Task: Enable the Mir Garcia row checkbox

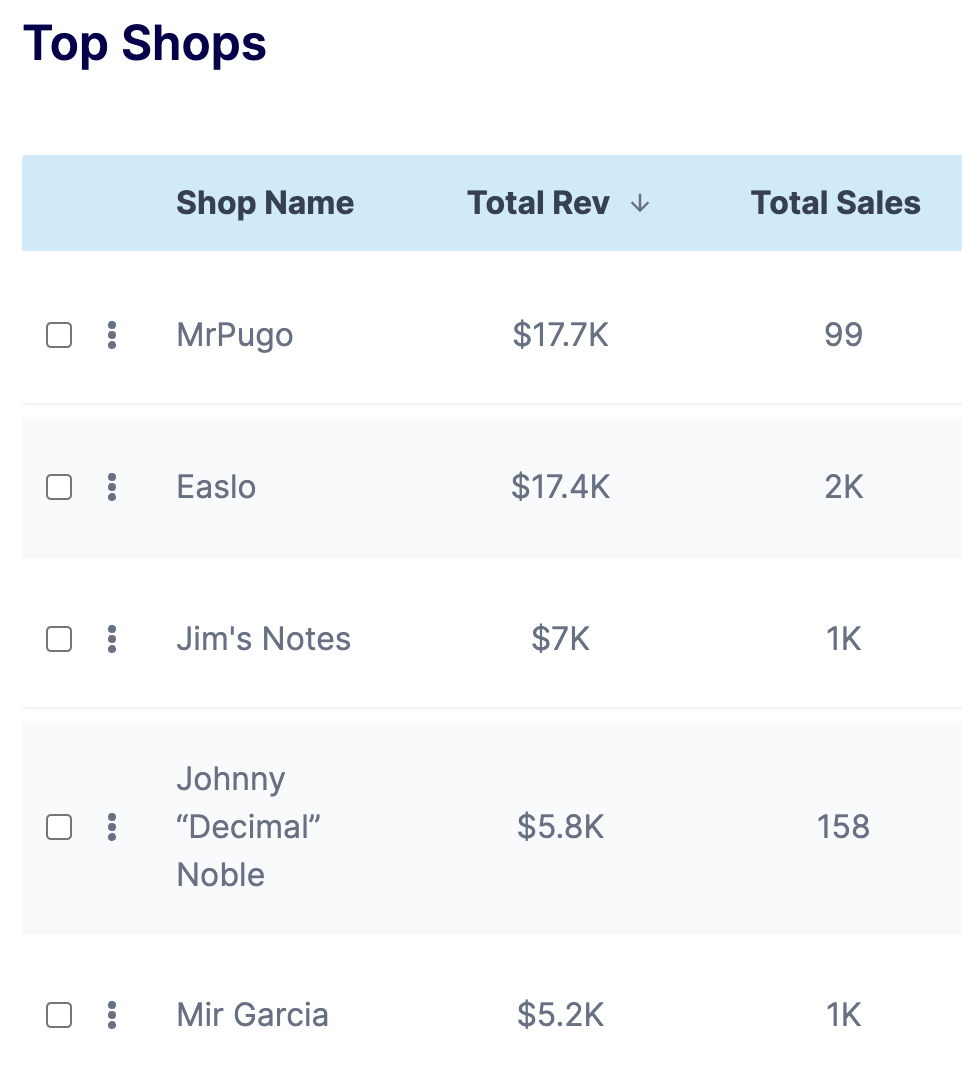Action: pyautogui.click(x=59, y=1015)
